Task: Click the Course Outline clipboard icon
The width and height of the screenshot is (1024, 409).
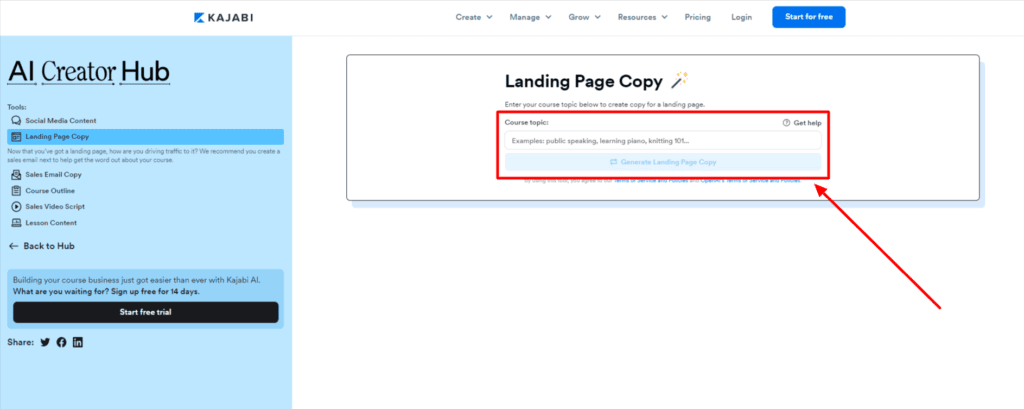Action: pos(16,191)
